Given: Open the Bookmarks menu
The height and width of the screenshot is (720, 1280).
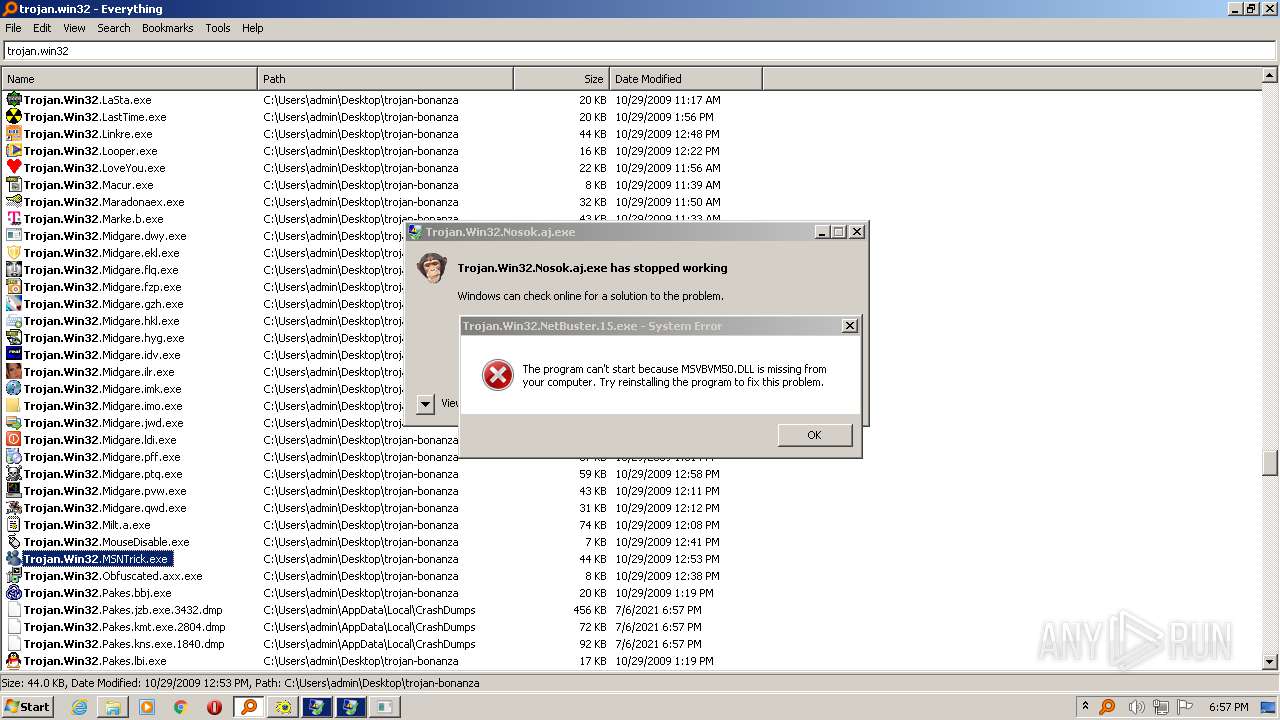Looking at the screenshot, I should [x=167, y=28].
